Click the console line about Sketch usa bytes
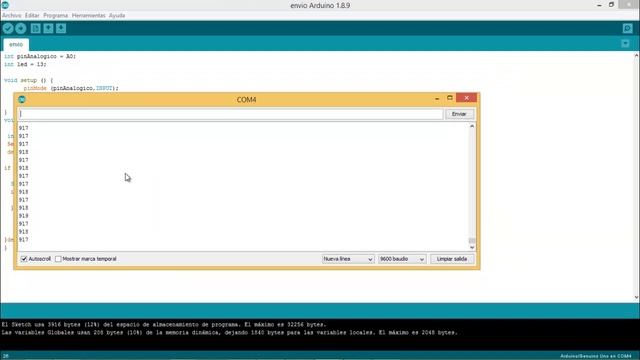This screenshot has height=360, width=640. 164,325
